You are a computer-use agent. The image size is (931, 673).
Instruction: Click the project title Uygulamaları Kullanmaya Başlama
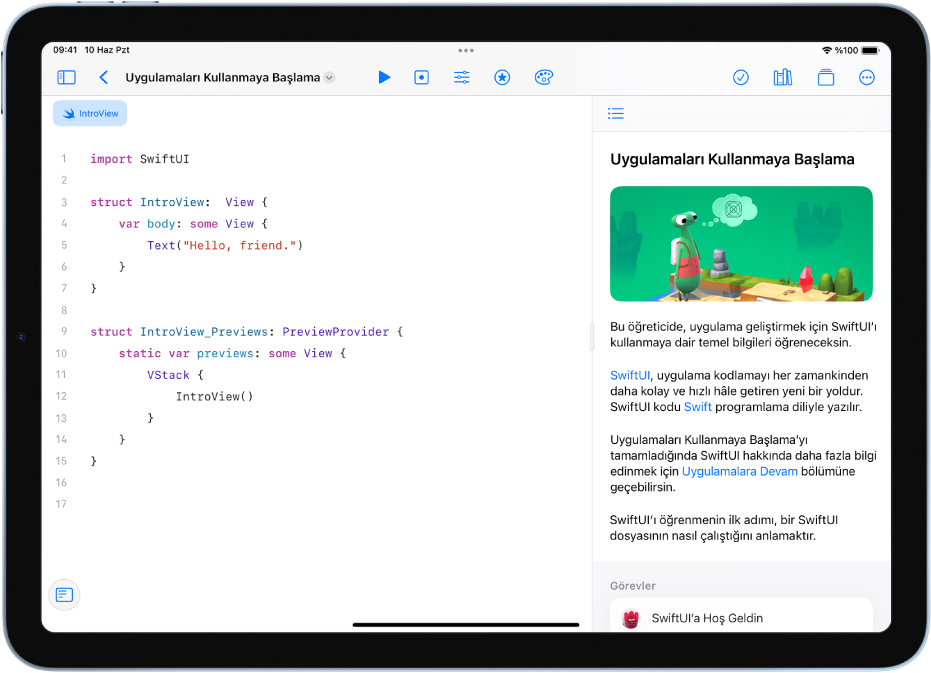(x=223, y=78)
